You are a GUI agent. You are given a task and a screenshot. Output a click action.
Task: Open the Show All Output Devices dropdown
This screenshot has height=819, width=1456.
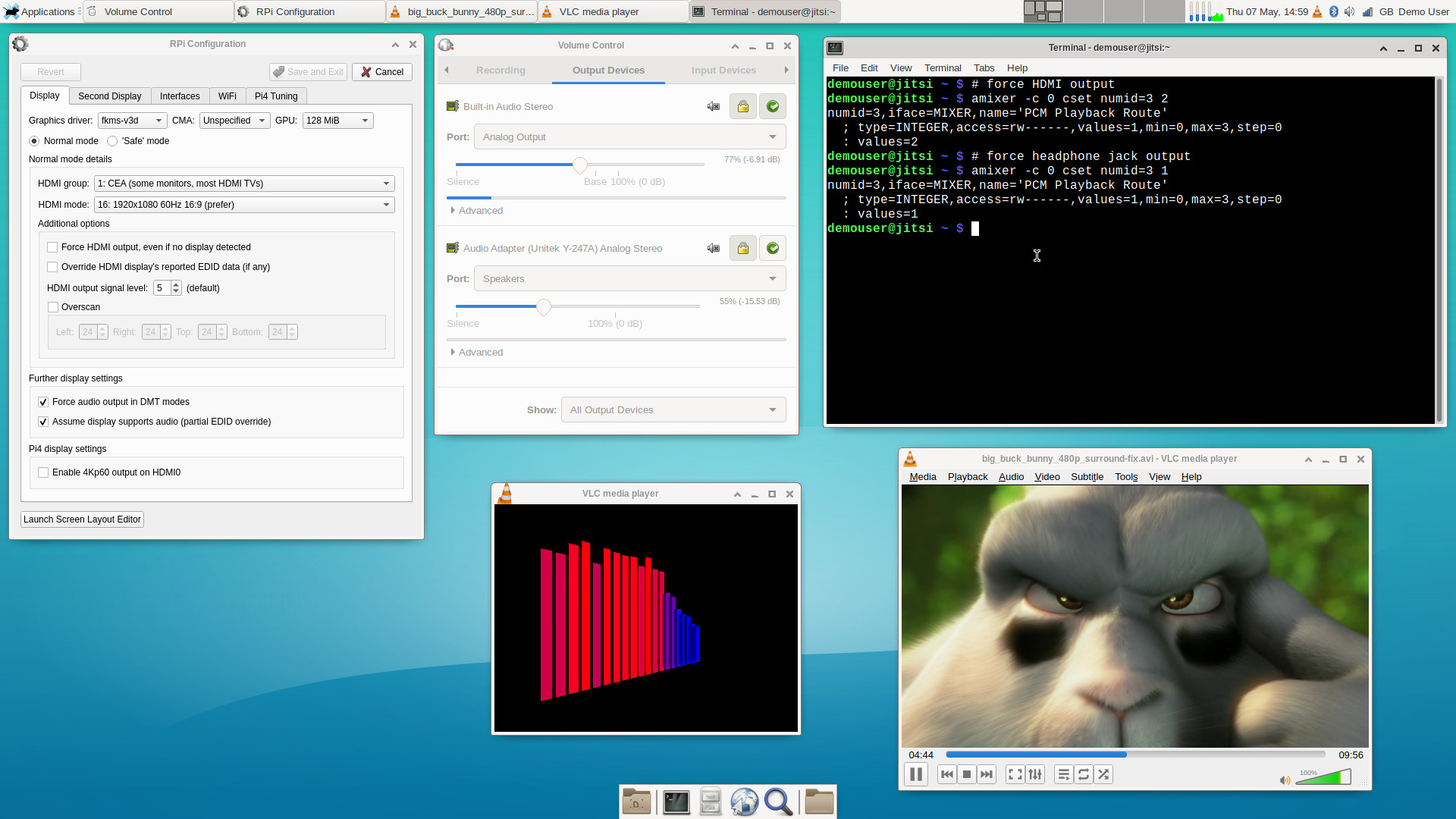pyautogui.click(x=673, y=410)
